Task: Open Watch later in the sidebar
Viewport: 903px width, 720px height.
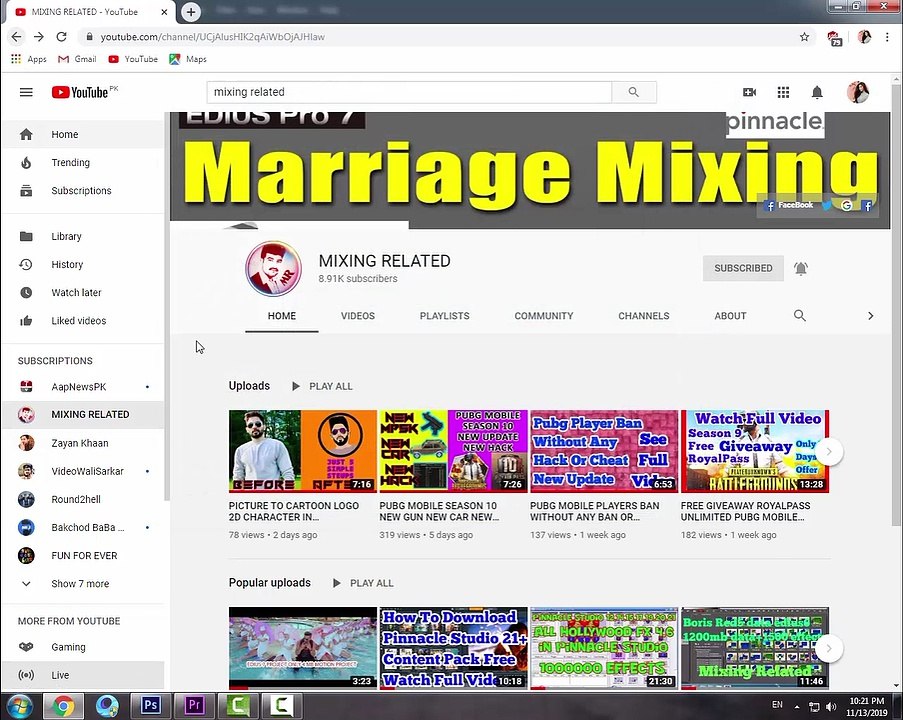Action: pyautogui.click(x=82, y=293)
